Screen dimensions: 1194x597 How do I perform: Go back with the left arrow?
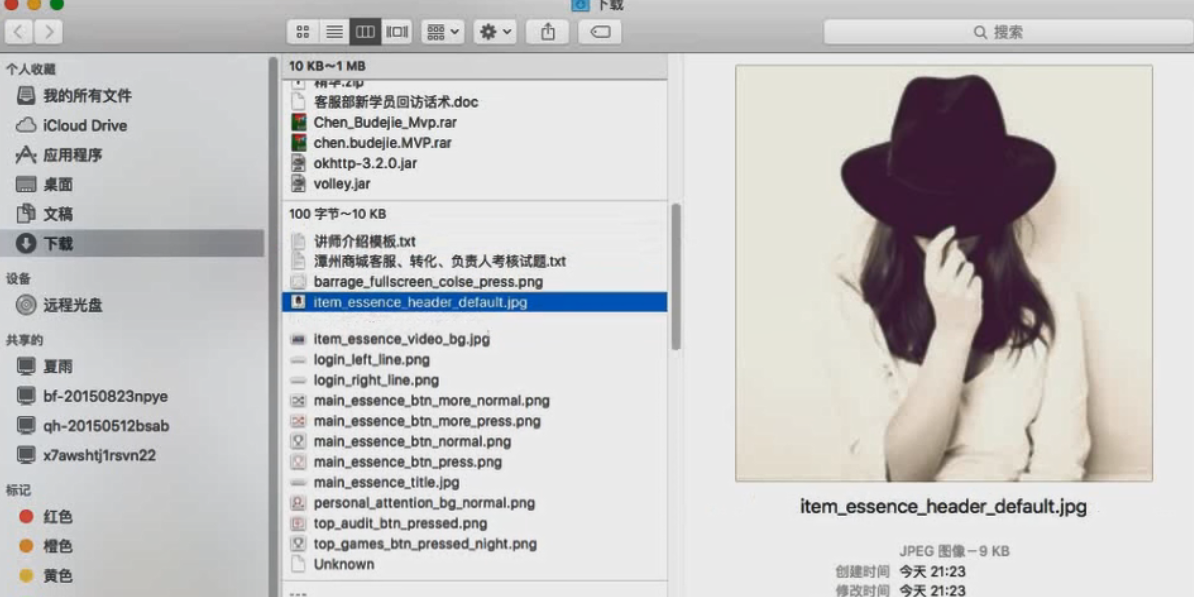pos(20,32)
